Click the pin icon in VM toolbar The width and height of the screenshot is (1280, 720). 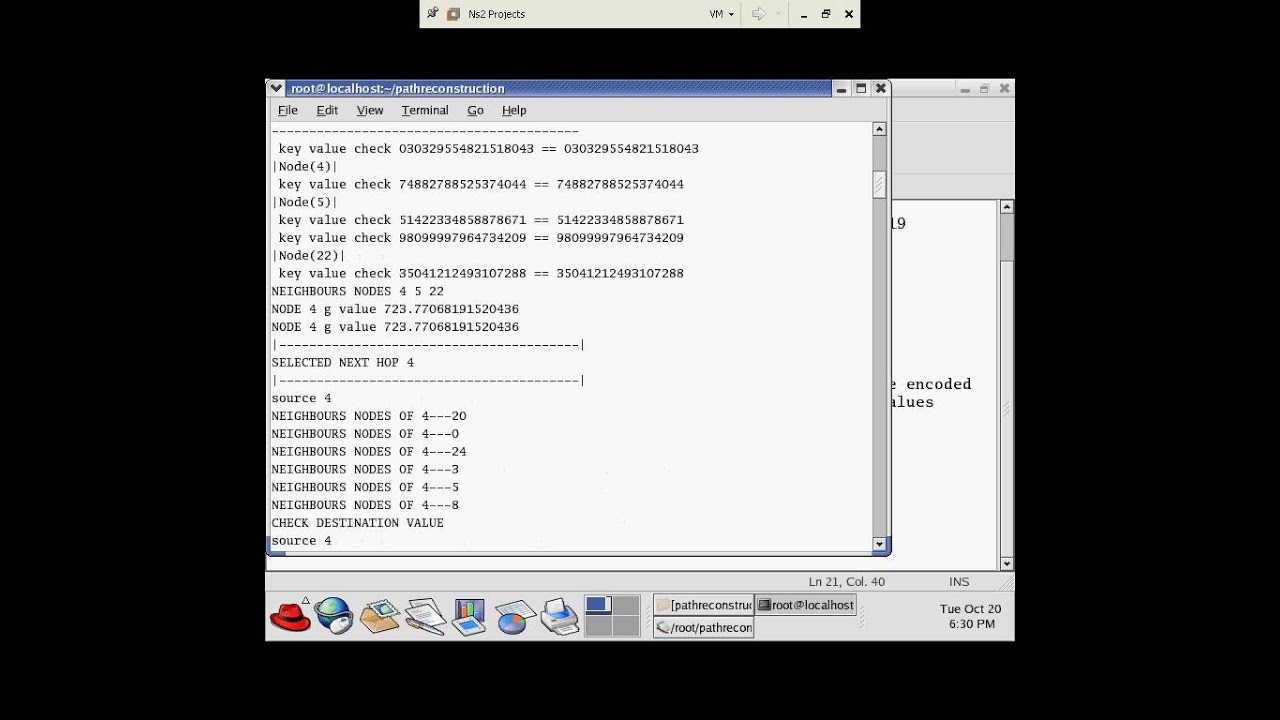click(432, 13)
